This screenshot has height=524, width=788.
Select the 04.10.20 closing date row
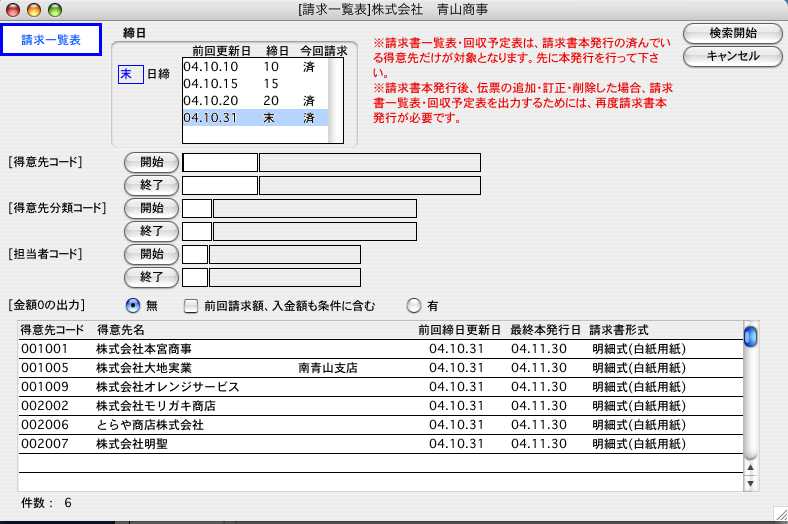tap(255, 101)
